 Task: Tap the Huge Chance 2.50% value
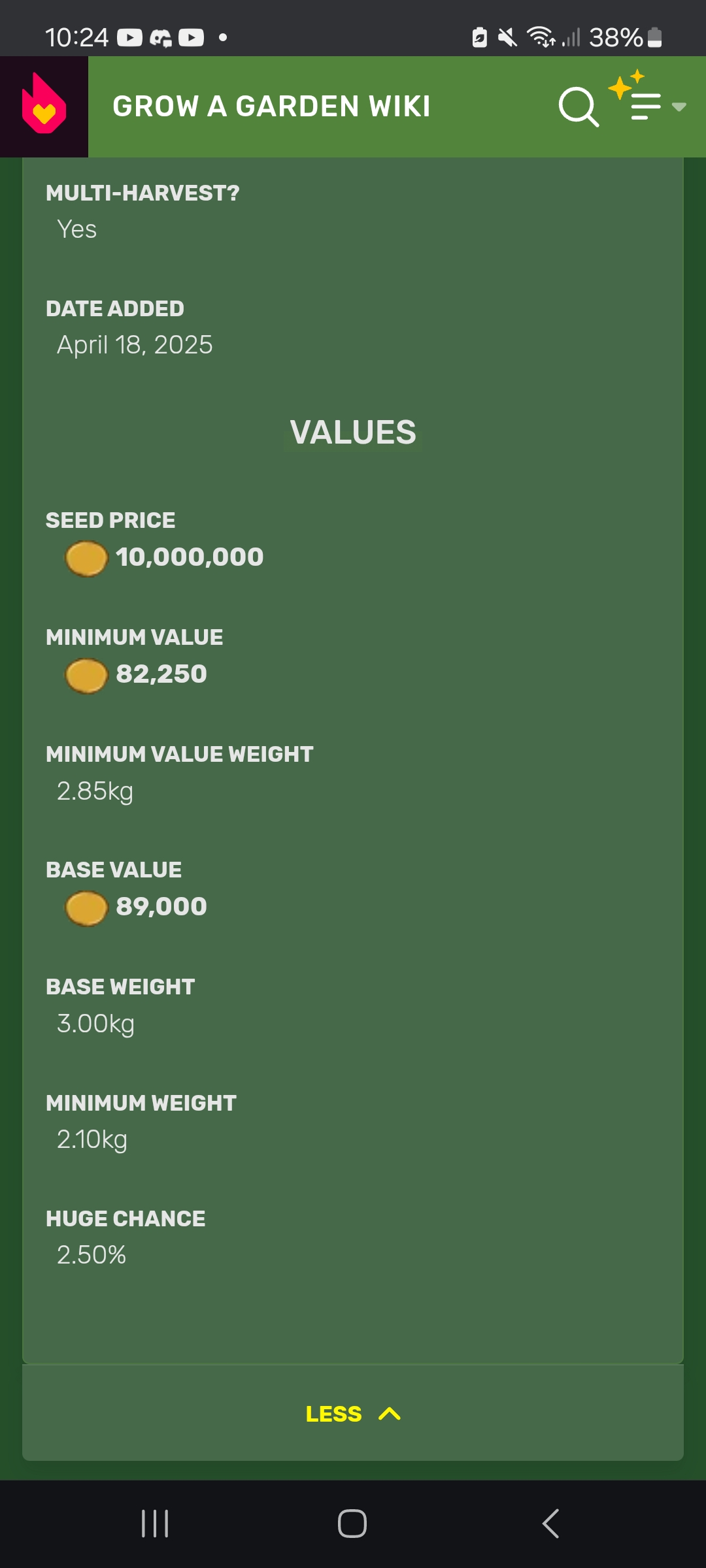[92, 1255]
